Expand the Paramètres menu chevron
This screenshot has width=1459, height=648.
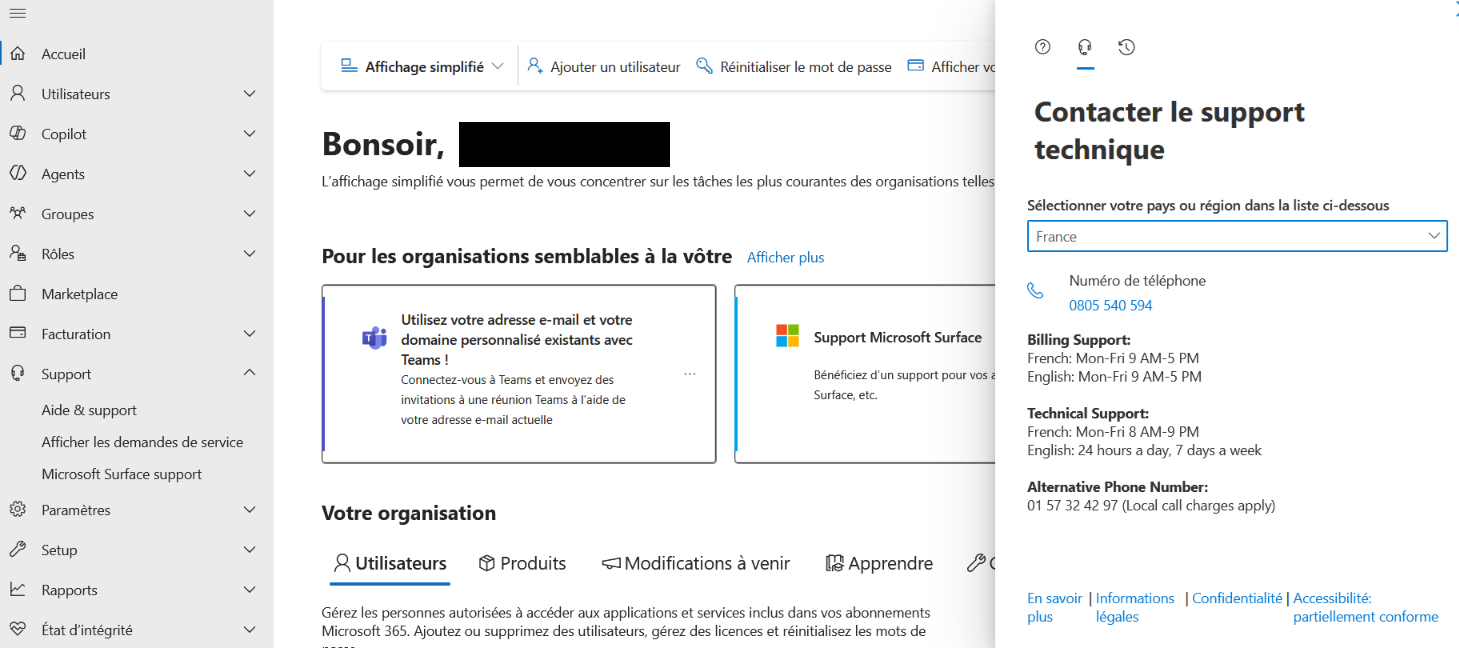point(250,510)
